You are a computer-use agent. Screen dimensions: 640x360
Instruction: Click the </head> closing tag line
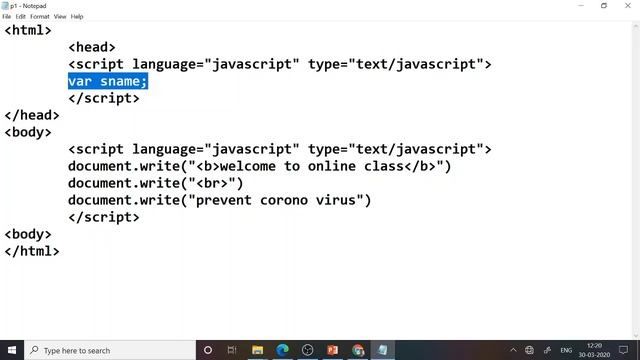(32, 116)
